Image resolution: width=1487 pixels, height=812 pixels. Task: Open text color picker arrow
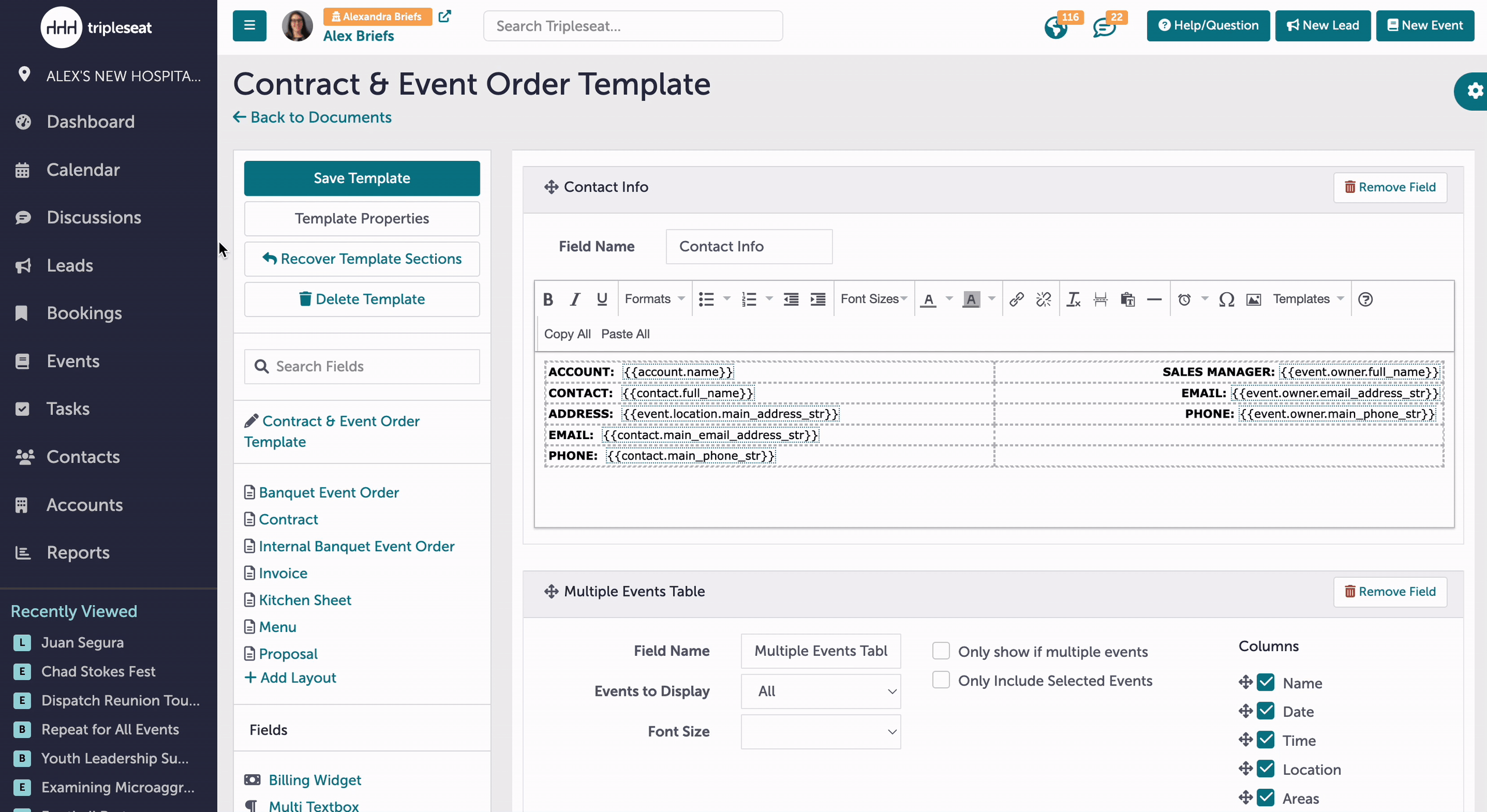(x=949, y=299)
